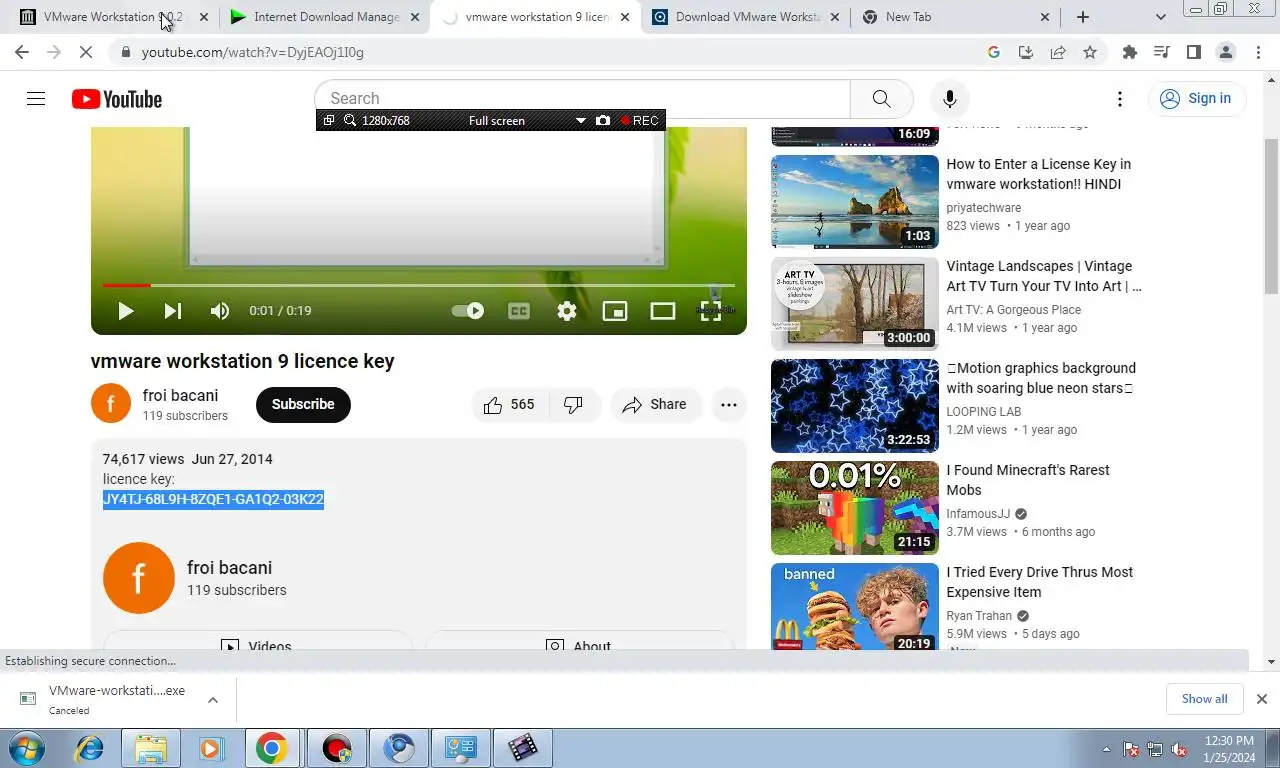The height and width of the screenshot is (768, 1280).
Task: Click the YouTube search magnifier button
Action: (x=881, y=99)
